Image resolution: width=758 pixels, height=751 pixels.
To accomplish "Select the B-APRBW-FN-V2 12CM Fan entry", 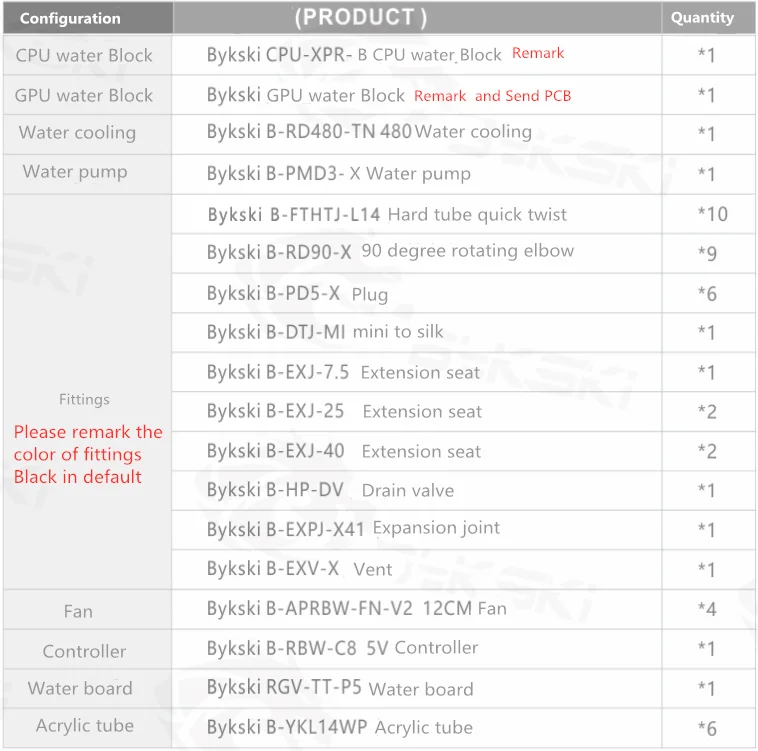I will point(357,608).
